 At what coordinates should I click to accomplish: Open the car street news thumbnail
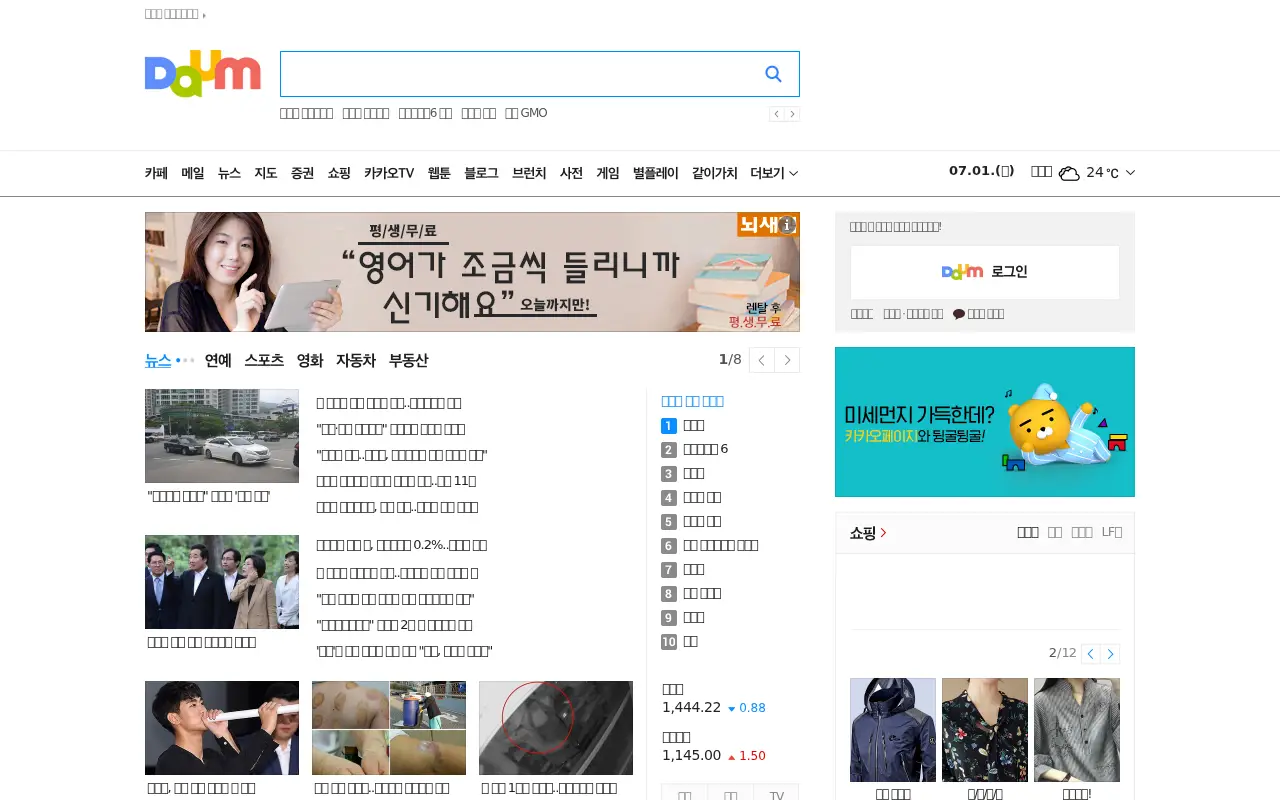222,436
